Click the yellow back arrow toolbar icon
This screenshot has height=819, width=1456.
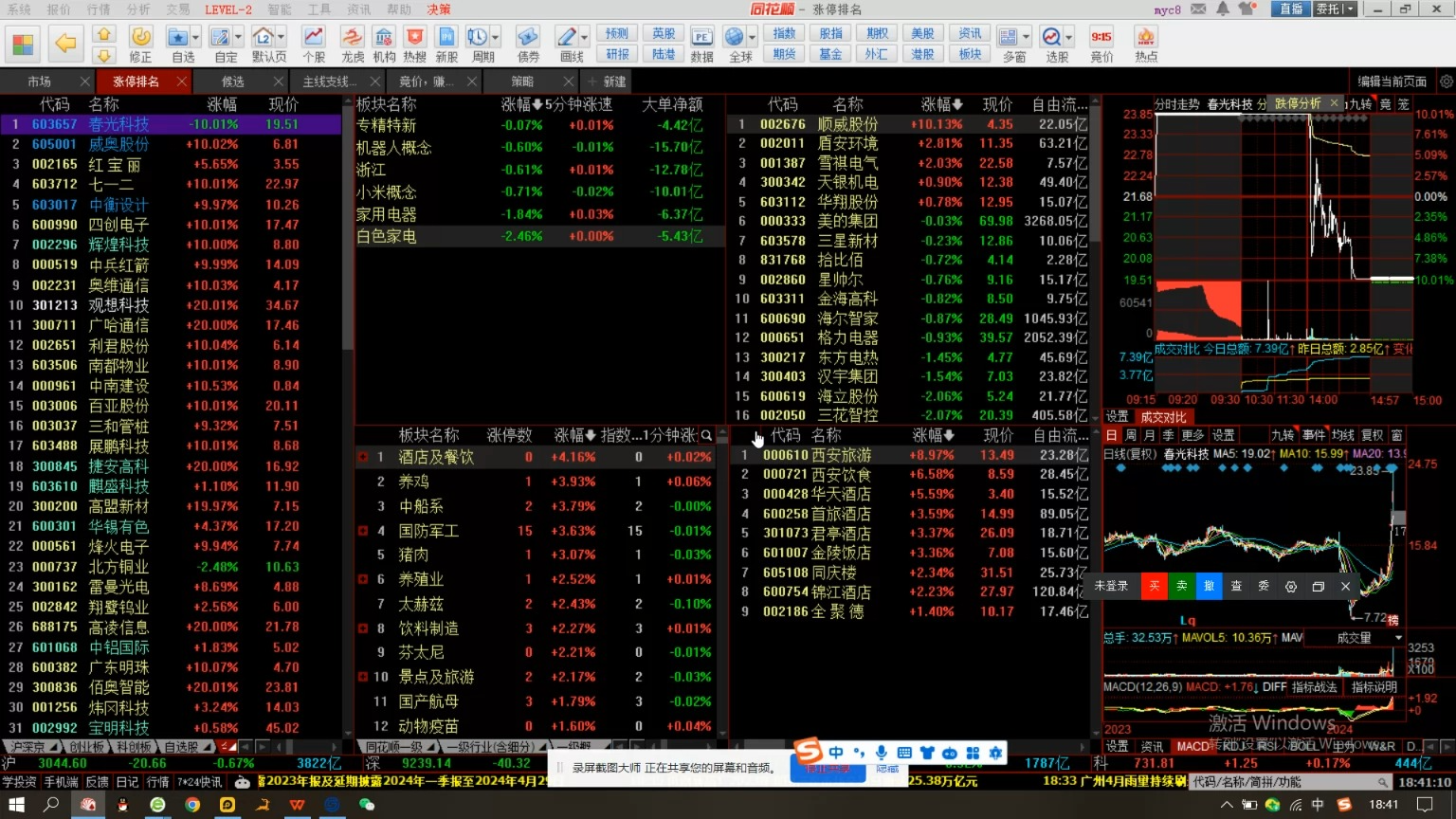click(65, 43)
